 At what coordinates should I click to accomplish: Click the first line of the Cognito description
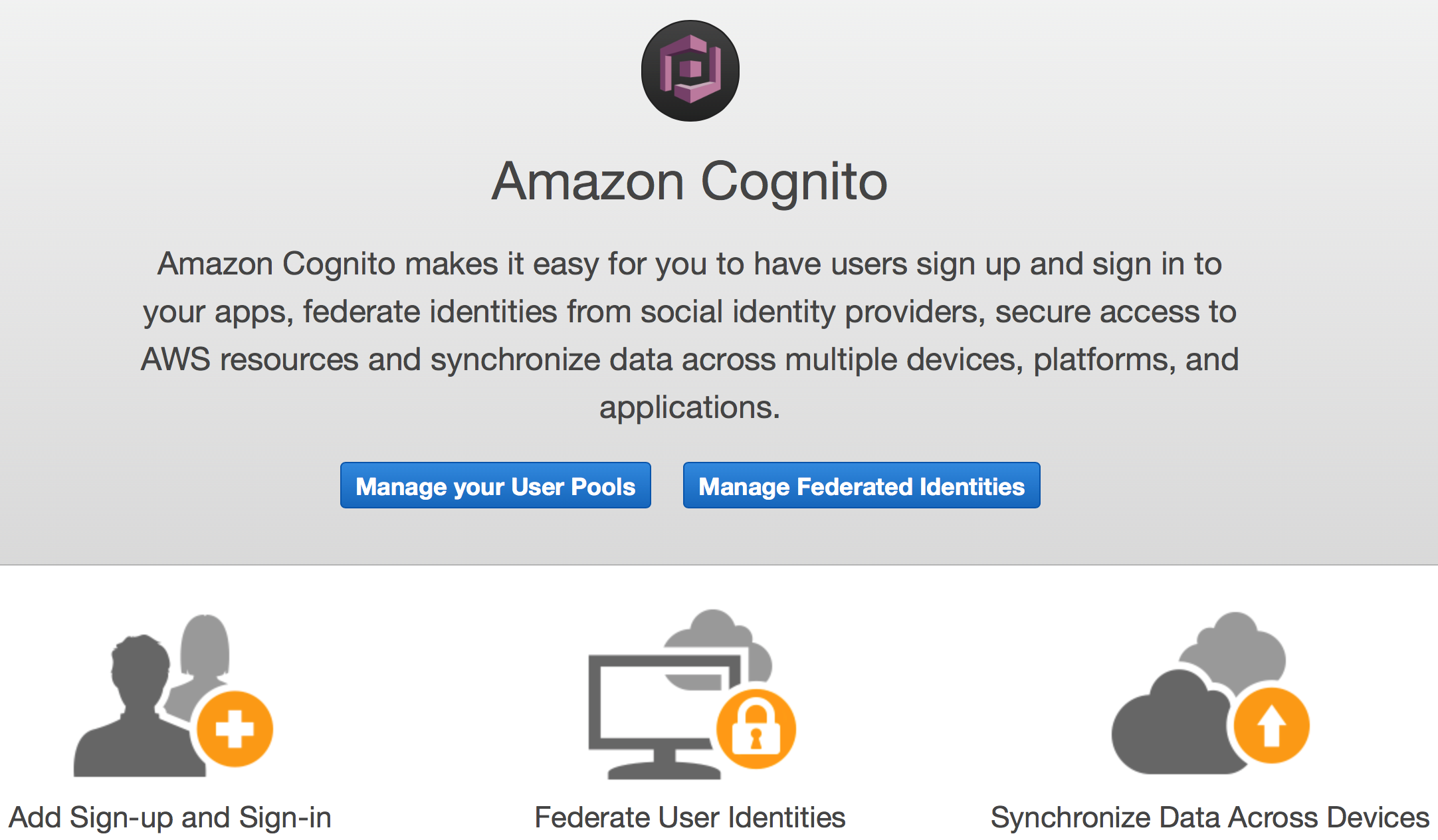(690, 264)
